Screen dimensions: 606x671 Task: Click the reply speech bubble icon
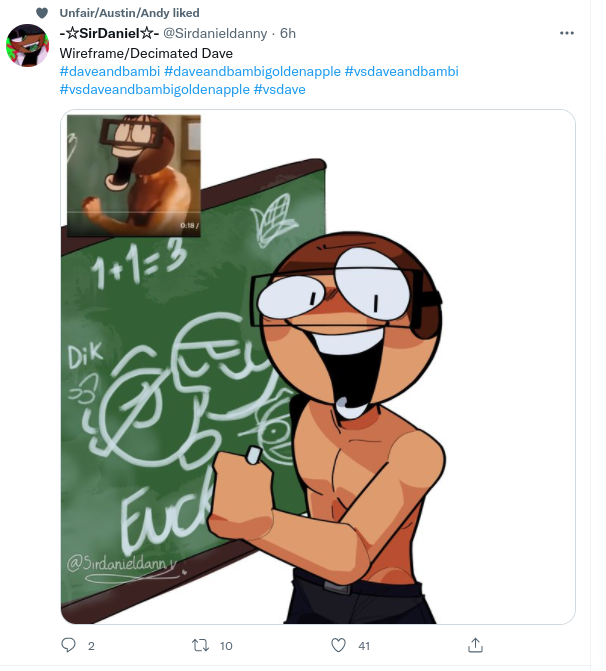pyautogui.click(x=68, y=645)
